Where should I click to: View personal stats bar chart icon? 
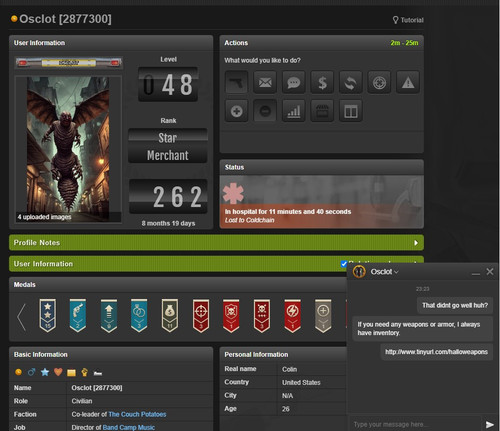point(294,111)
